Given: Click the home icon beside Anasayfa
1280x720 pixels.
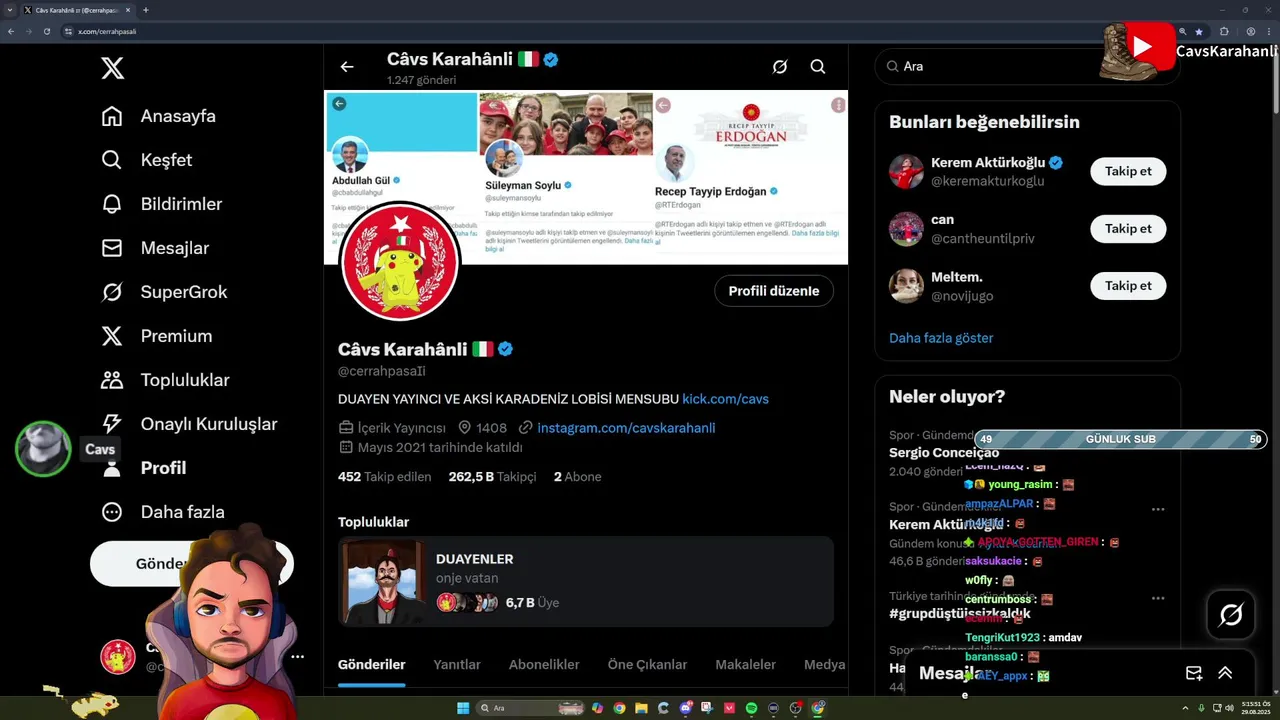Looking at the screenshot, I should 112,116.
